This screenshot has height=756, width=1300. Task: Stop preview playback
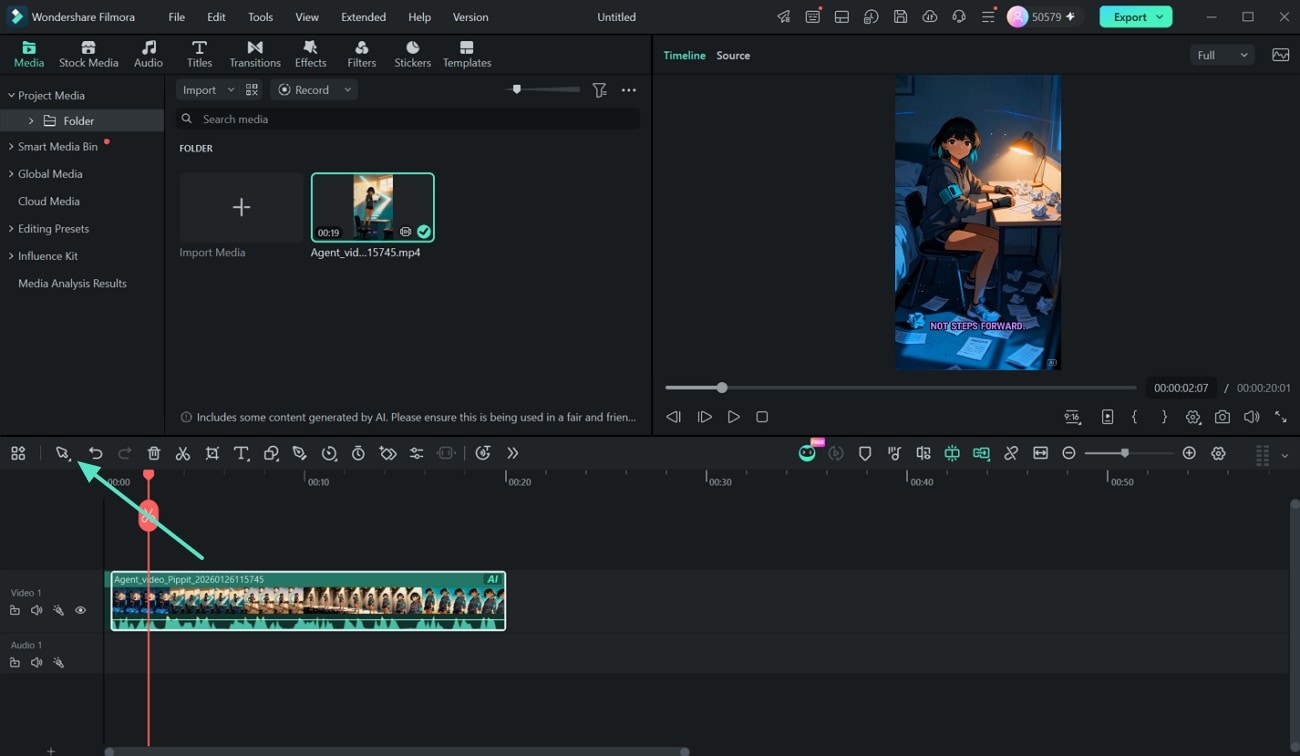(x=762, y=417)
